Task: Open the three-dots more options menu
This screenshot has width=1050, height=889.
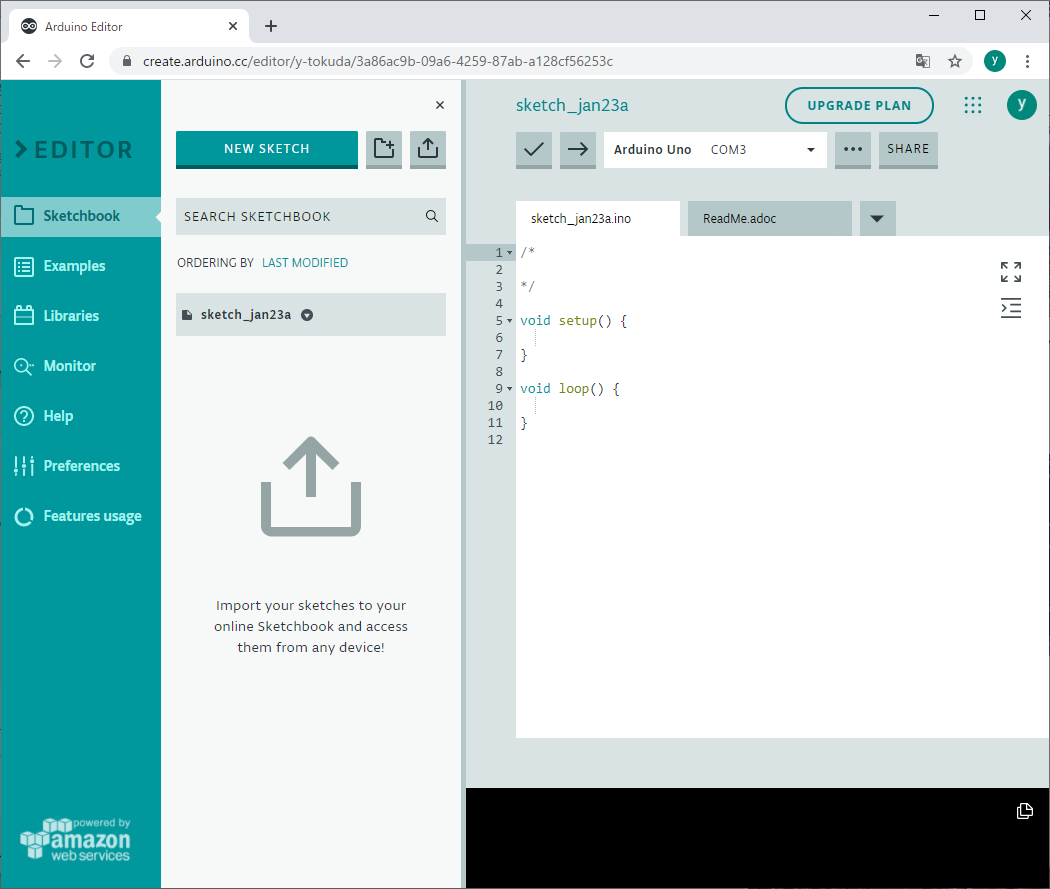Action: pos(852,149)
